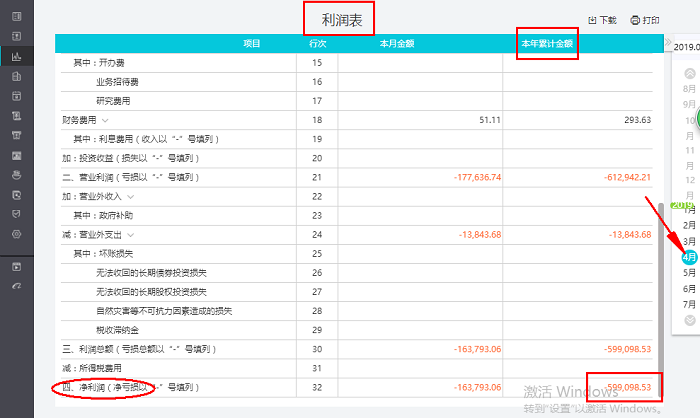Select the 研究费用 row label
Viewport: 700px width, 418px height.
pyautogui.click(x=113, y=101)
